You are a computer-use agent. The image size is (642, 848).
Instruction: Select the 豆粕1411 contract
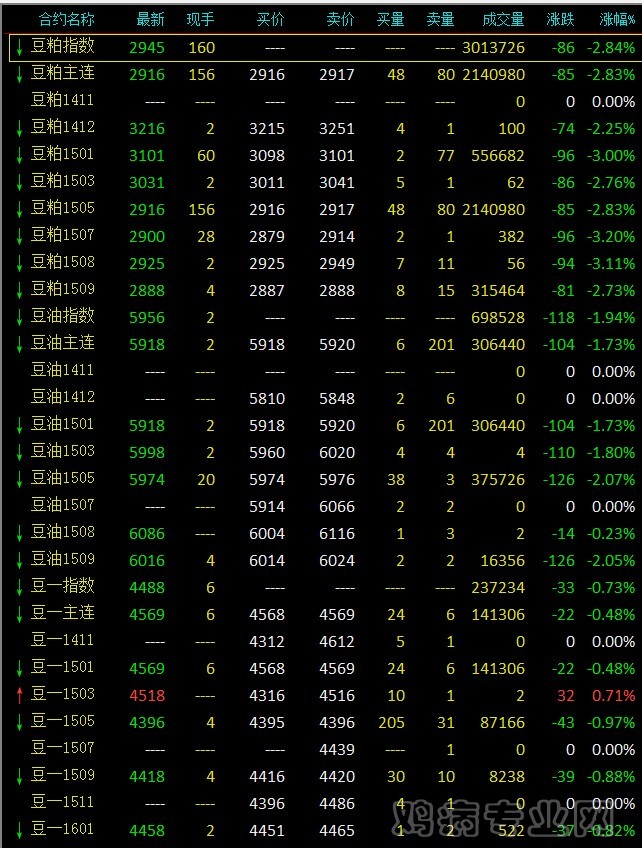[62, 101]
